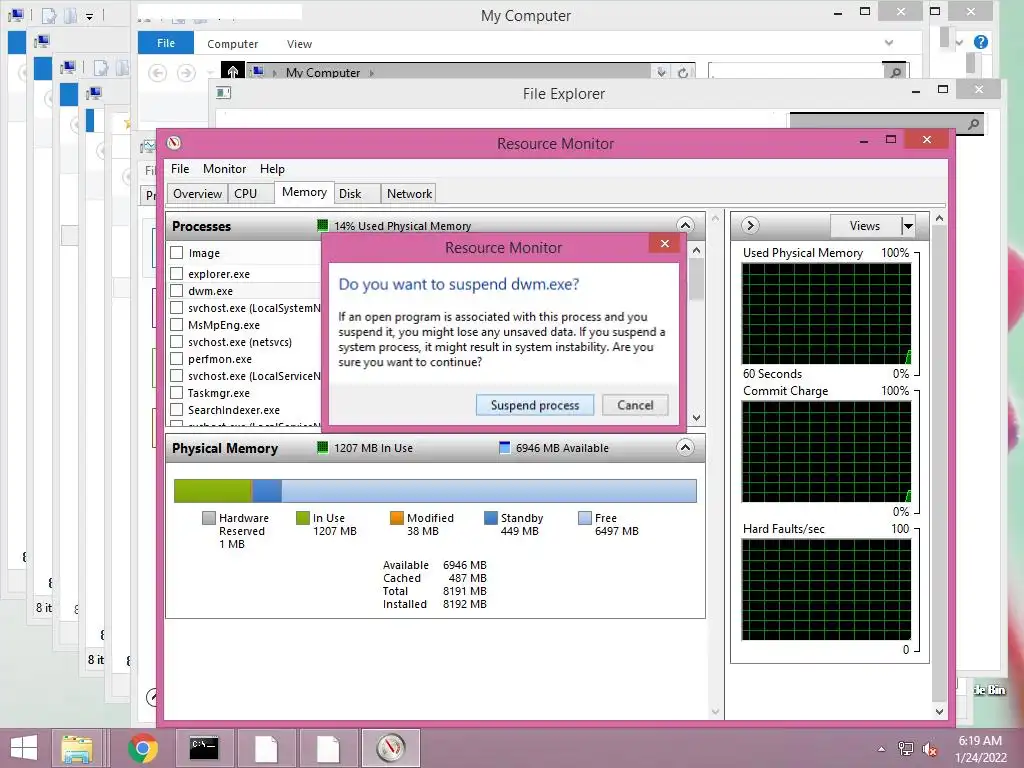
Task: Open address history dropdown in My Computer
Action: pyautogui.click(x=662, y=72)
